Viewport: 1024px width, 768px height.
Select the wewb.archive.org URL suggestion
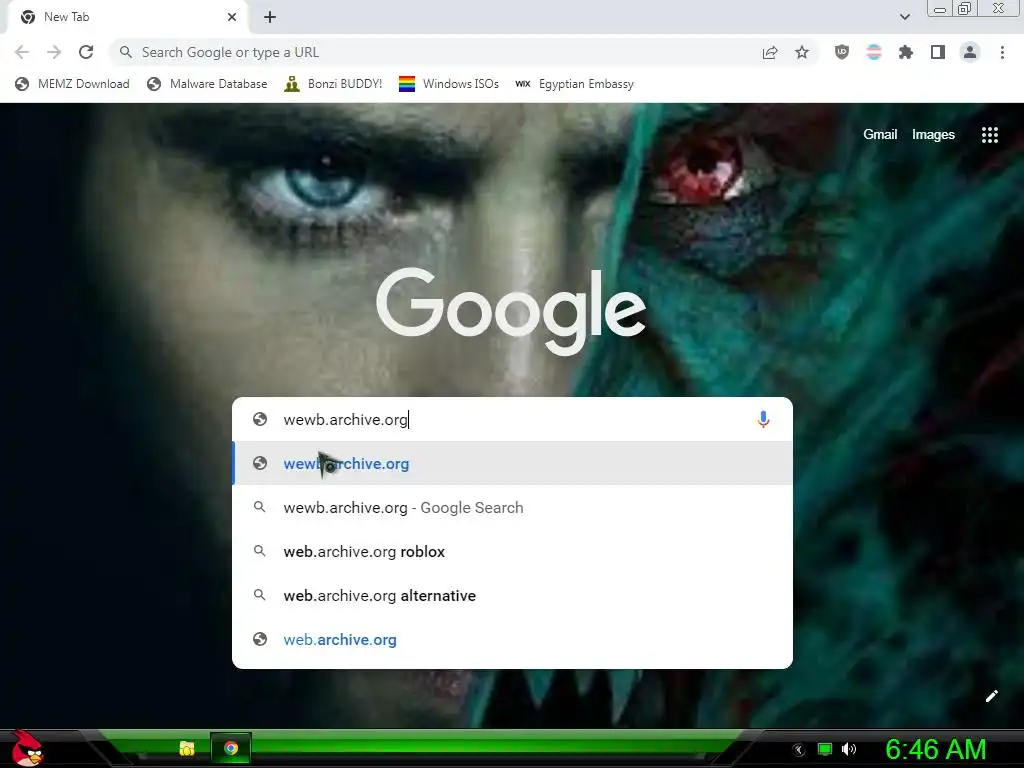(x=512, y=463)
